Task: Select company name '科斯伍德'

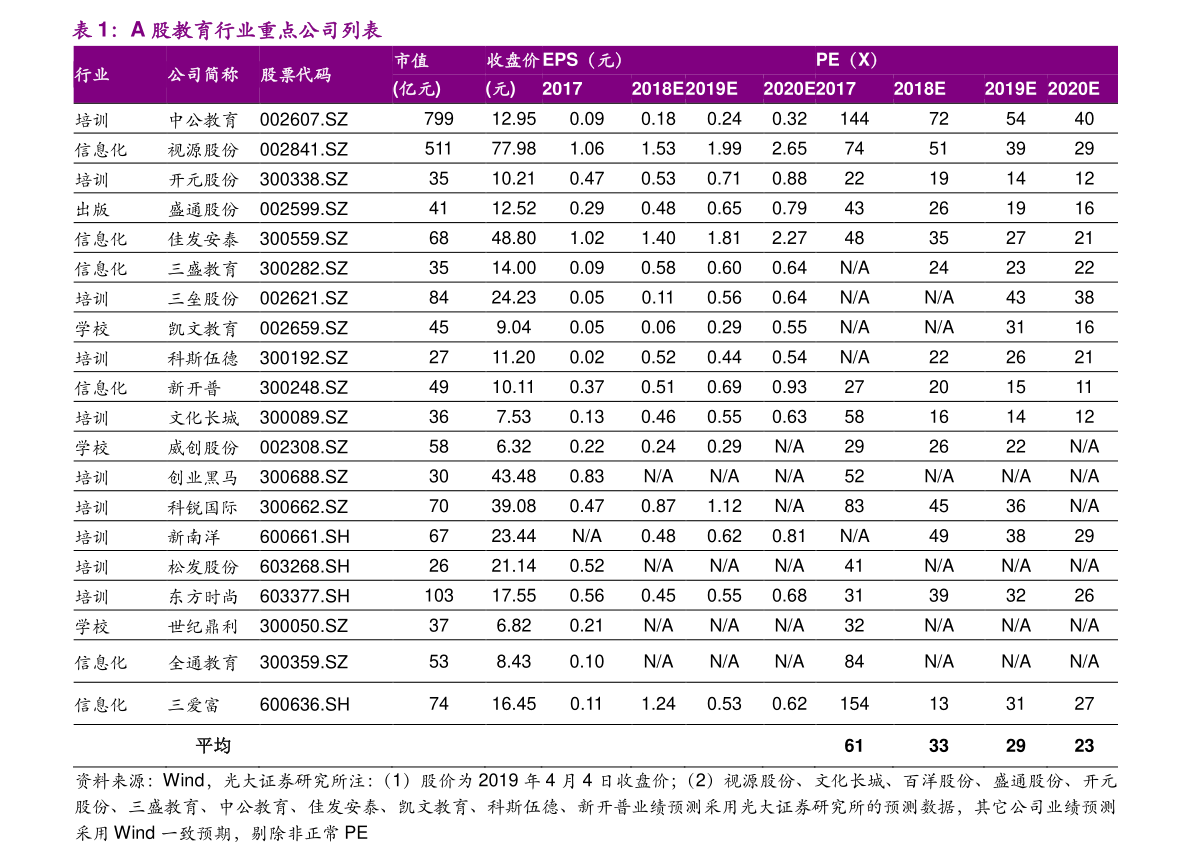Action: click(x=203, y=358)
